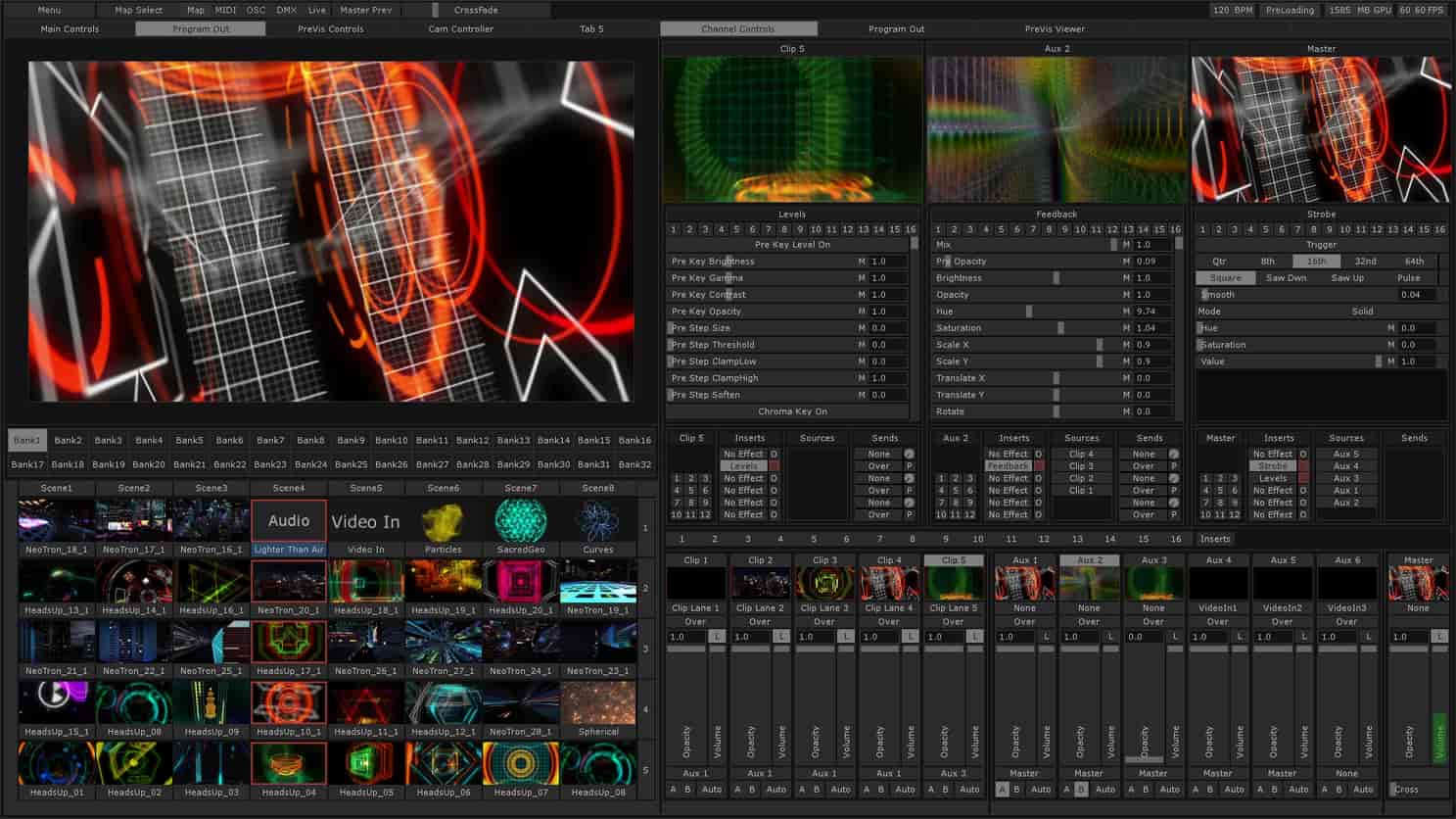Click the Aux 3 opacity value field
Screen dimensions: 1456x819
point(1139,637)
